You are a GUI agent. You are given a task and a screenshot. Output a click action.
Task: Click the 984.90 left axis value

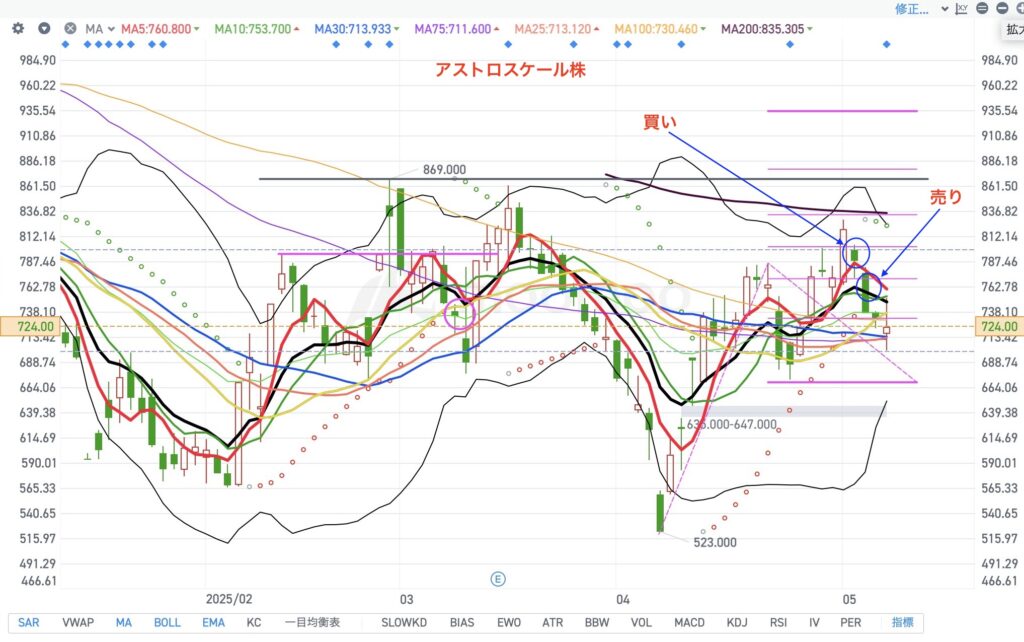pos(38,60)
